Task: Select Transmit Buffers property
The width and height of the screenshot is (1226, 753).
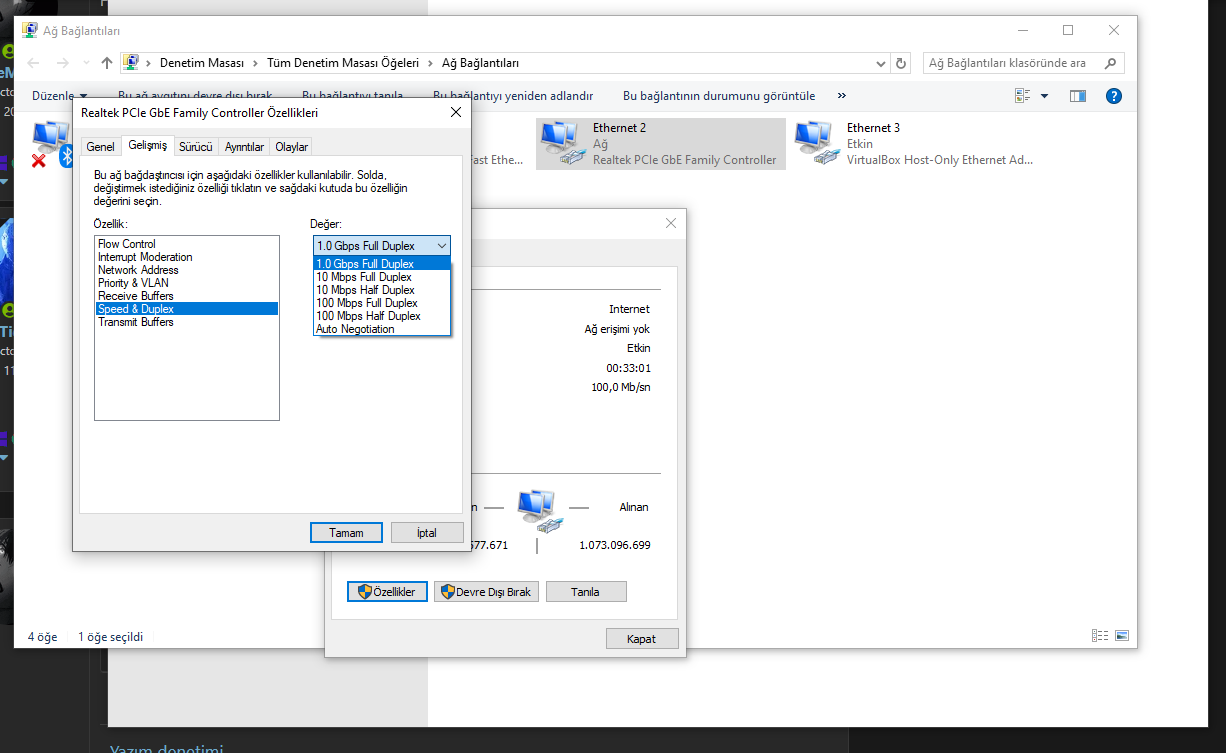Action: pyautogui.click(x=186, y=322)
